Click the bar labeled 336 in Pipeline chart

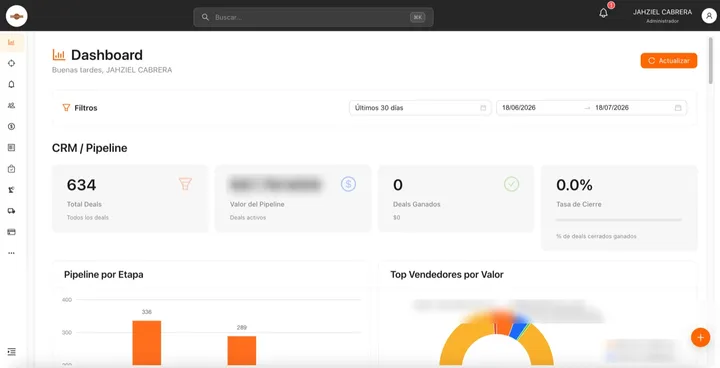[146, 343]
